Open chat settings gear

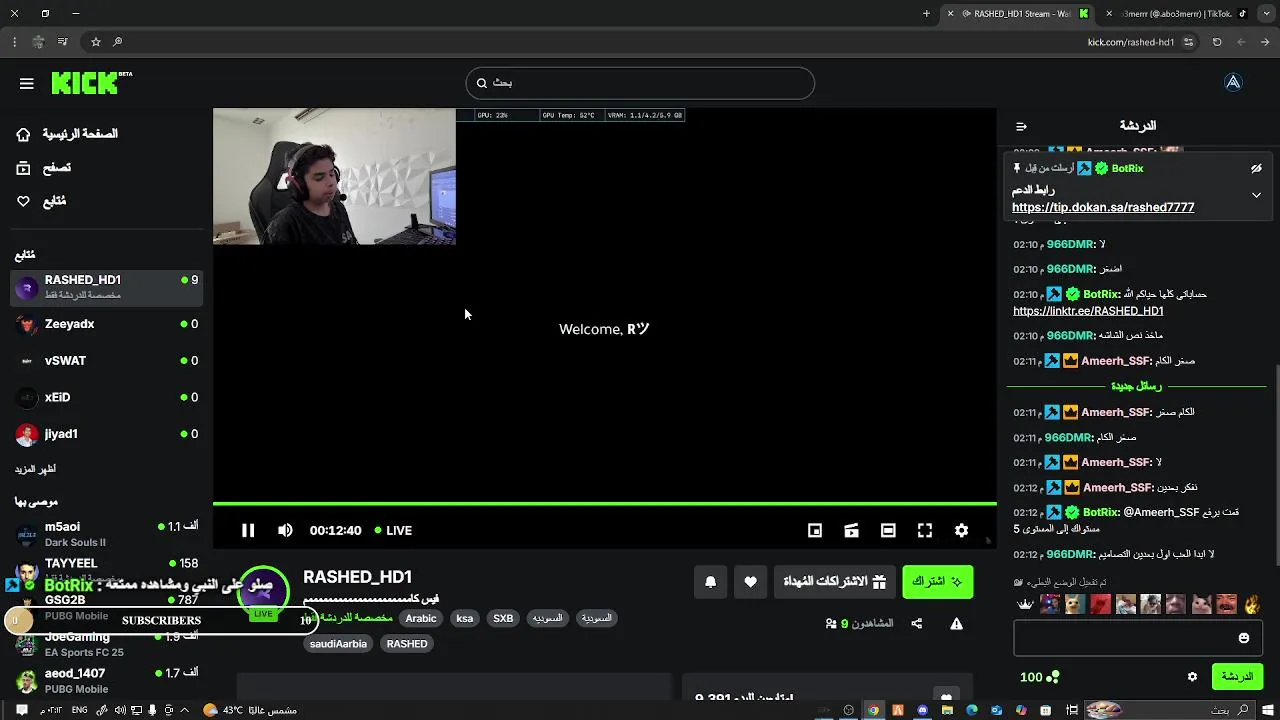(1192, 677)
